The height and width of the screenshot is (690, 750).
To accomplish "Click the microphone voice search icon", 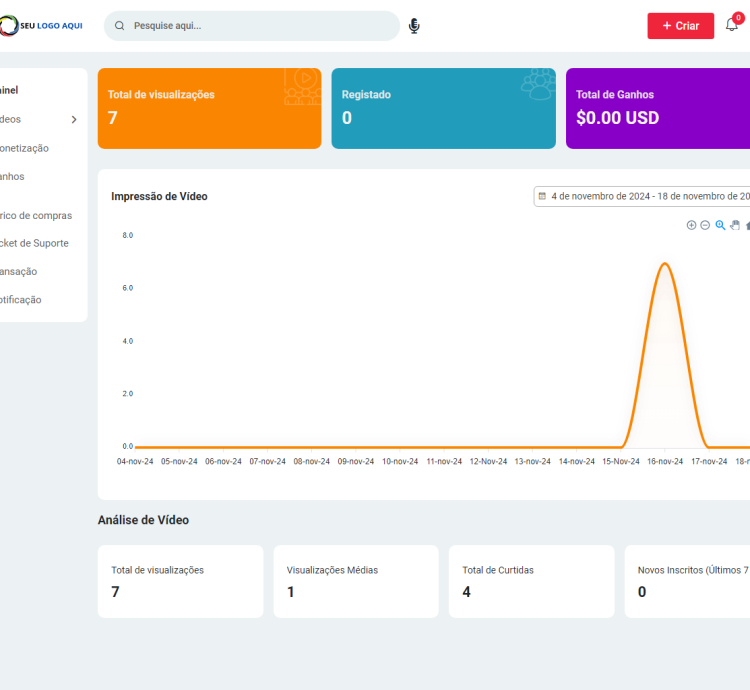I will click(x=414, y=26).
